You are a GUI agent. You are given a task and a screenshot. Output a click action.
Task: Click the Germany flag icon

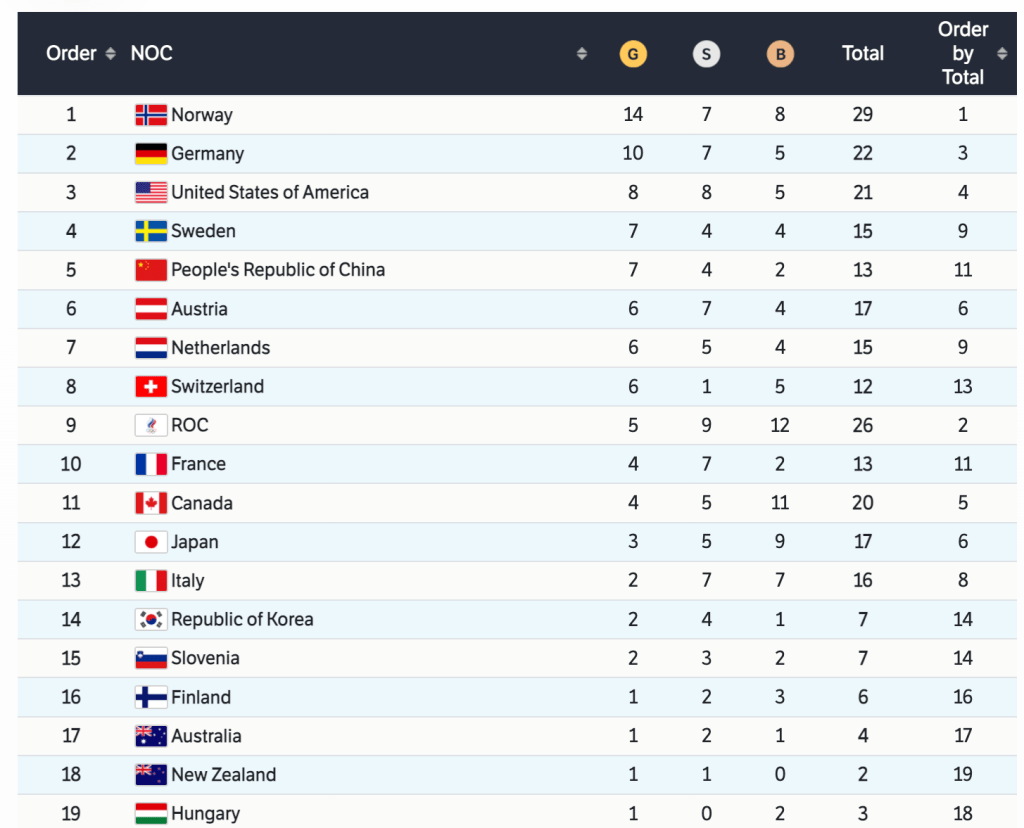[151, 154]
